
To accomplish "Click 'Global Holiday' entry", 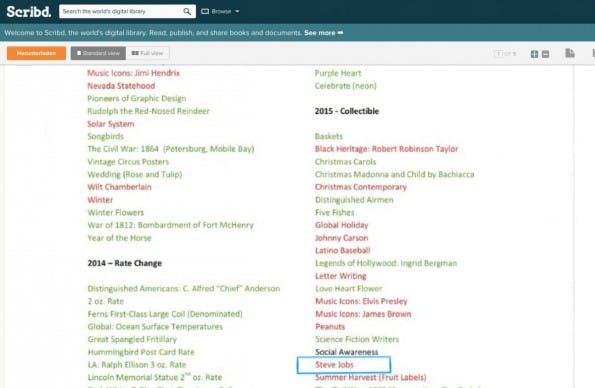I will [342, 225].
